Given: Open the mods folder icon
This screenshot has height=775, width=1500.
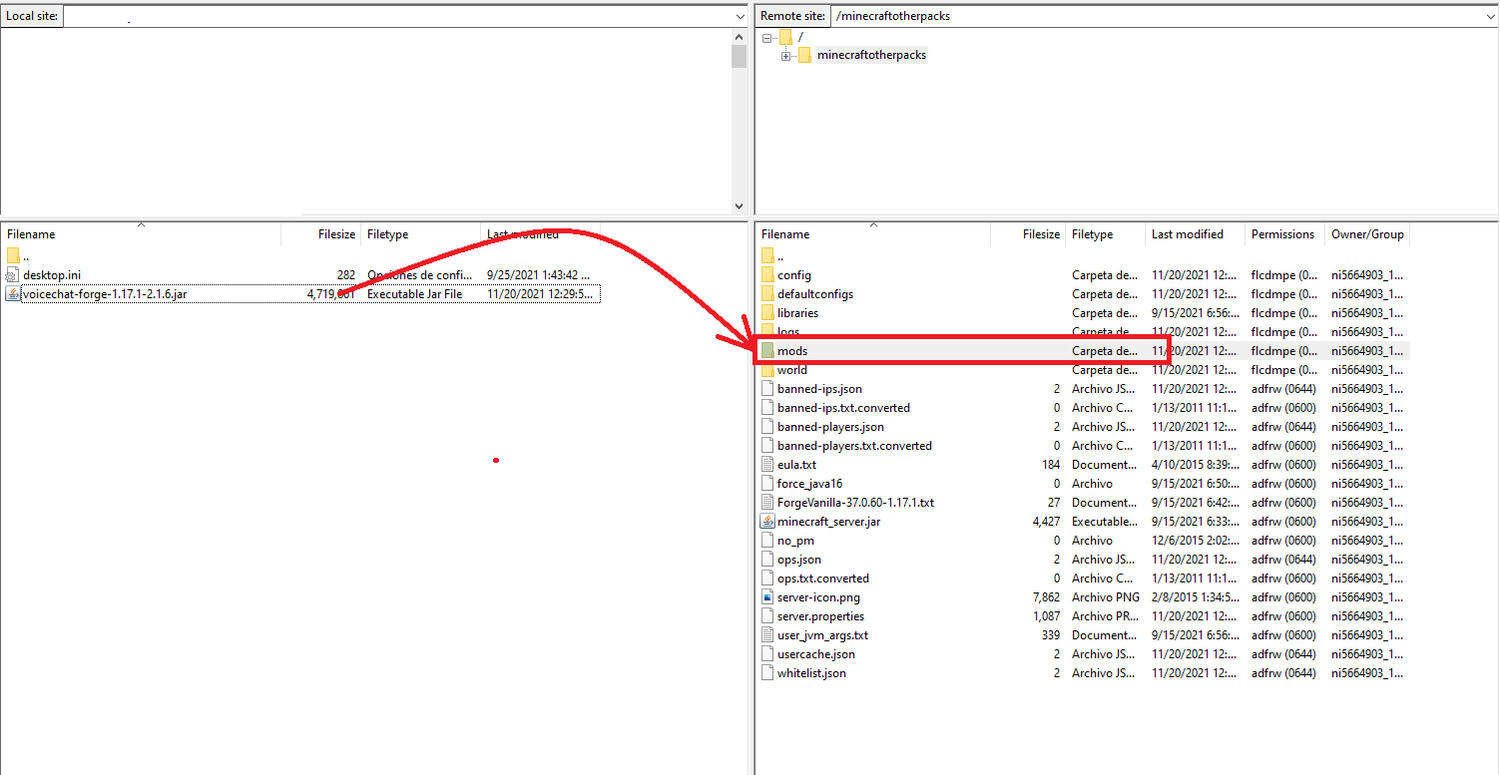Looking at the screenshot, I should 767,351.
